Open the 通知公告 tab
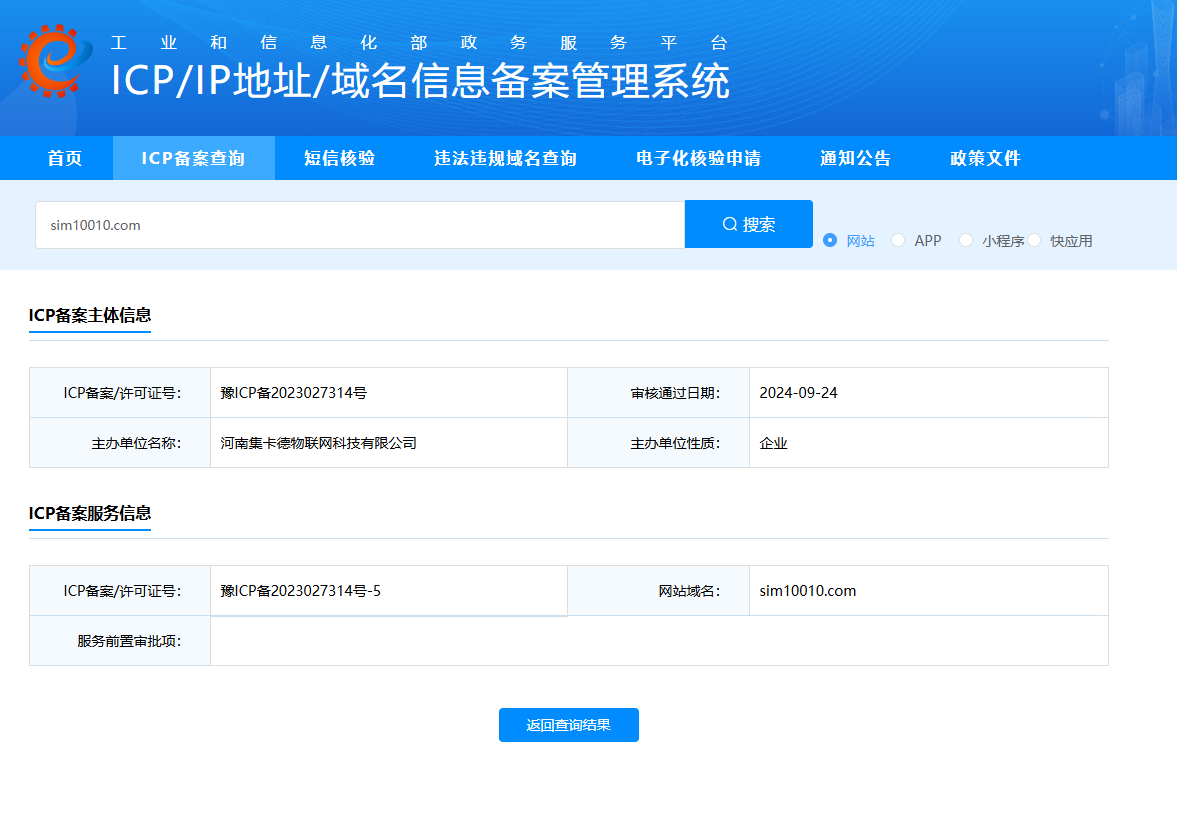 coord(855,158)
